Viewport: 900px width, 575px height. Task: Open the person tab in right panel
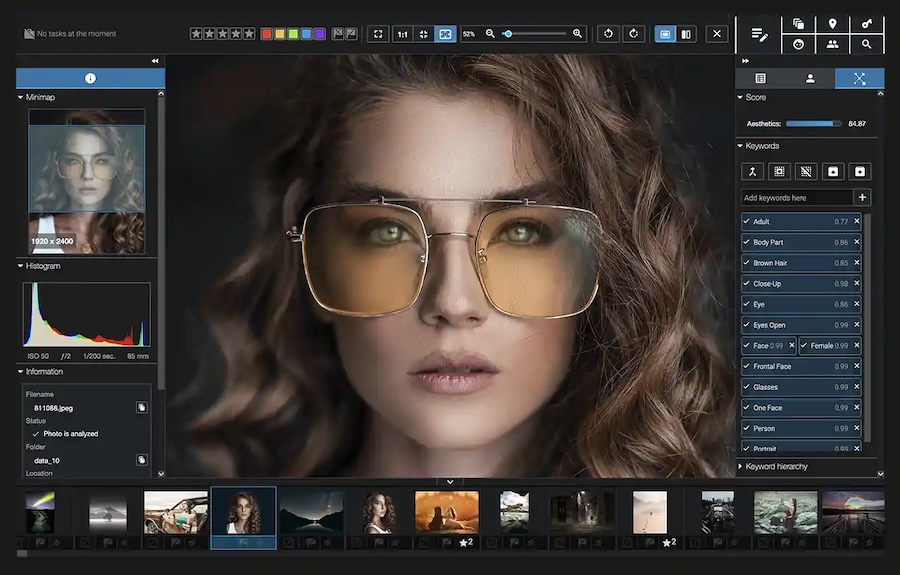point(810,78)
